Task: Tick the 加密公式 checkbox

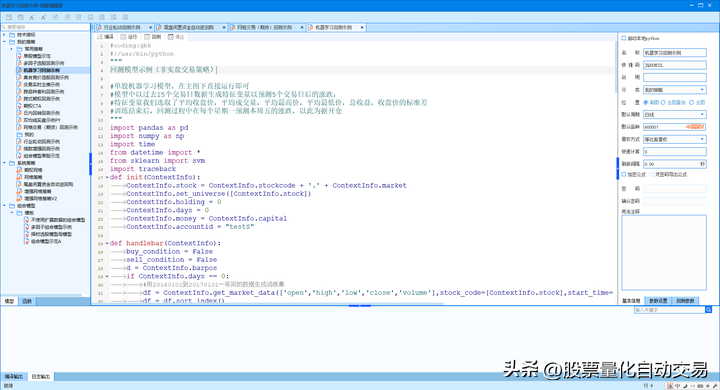Action: click(624, 175)
